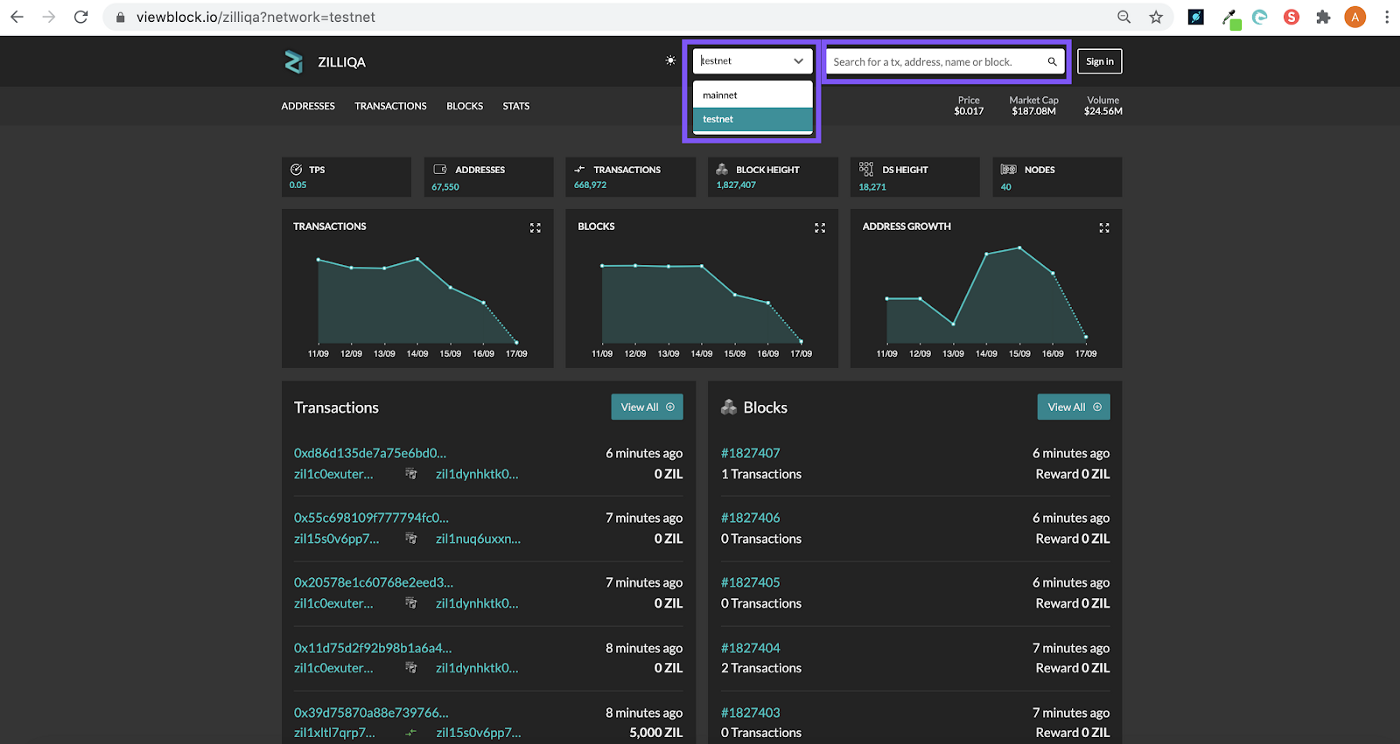
Task: Open the BLOCKS nav tab
Action: tap(465, 106)
